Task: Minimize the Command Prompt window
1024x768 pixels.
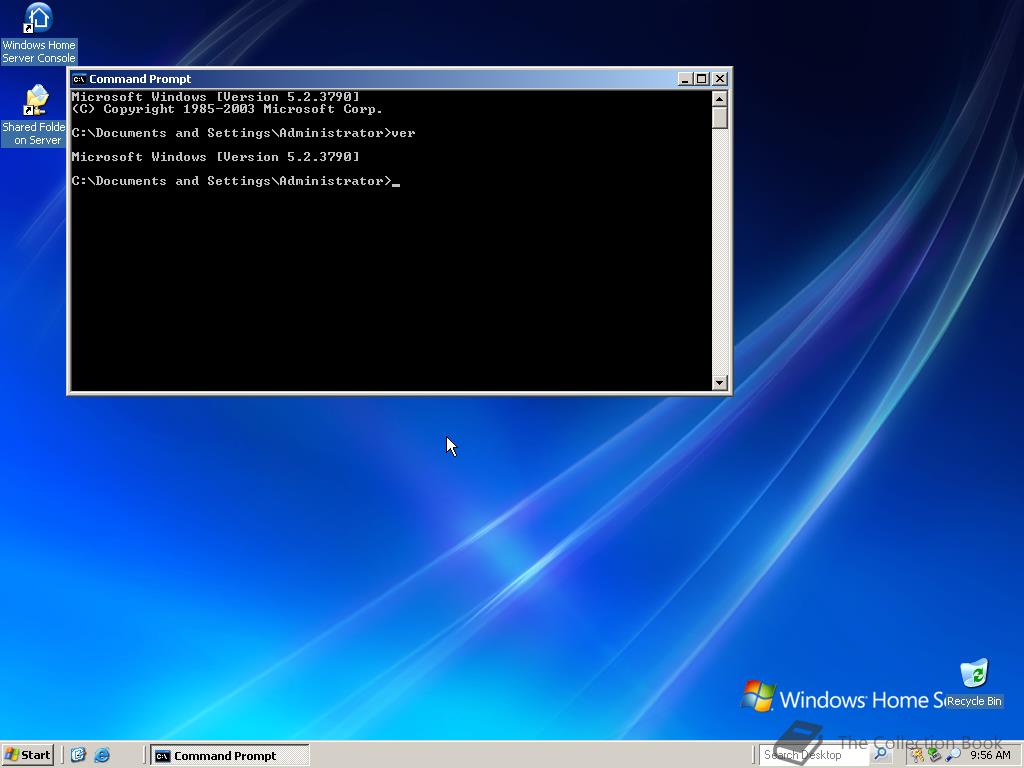Action: tap(684, 79)
